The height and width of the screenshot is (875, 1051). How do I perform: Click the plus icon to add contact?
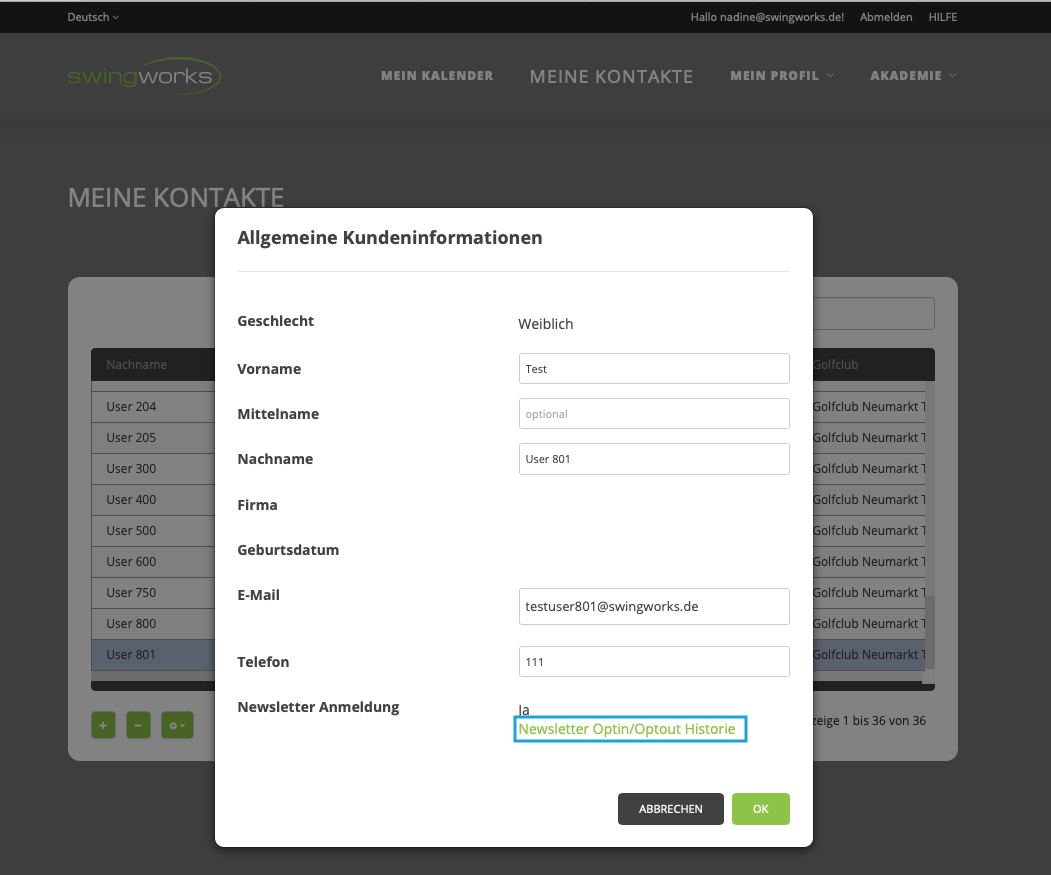point(103,725)
